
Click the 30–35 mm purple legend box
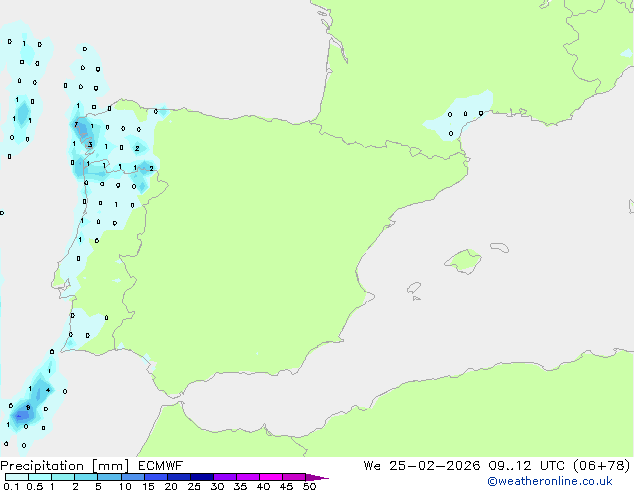[224, 477]
